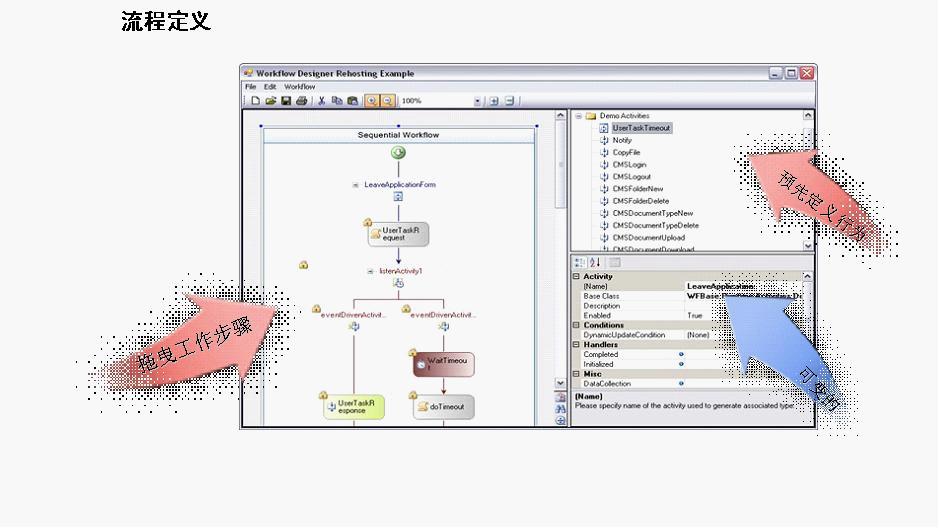The image size is (939, 528).
Task: Collapse the Conditions property category
Action: point(576,325)
